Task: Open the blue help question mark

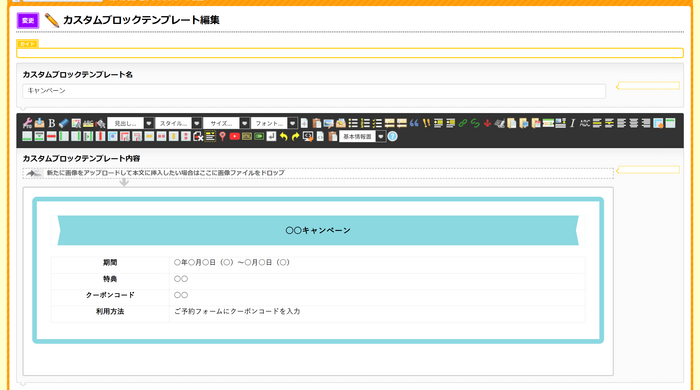Action: click(392, 137)
